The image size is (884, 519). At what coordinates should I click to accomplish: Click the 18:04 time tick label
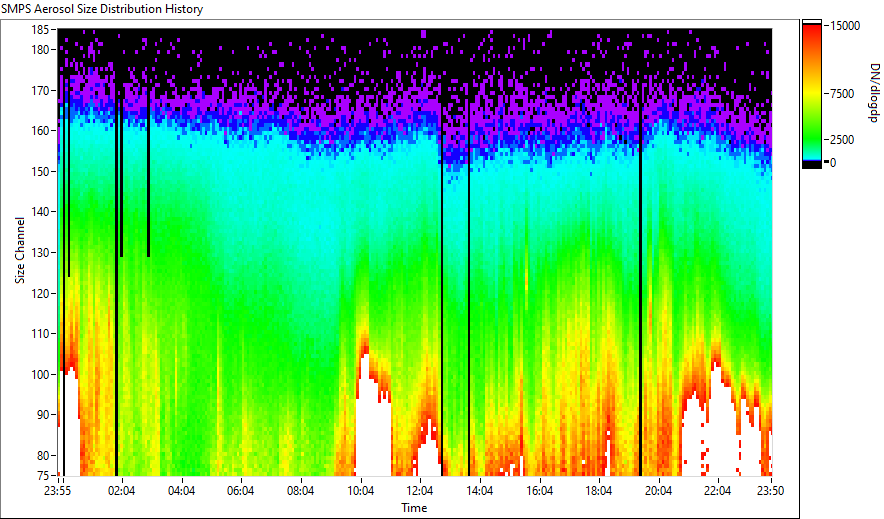click(x=599, y=491)
